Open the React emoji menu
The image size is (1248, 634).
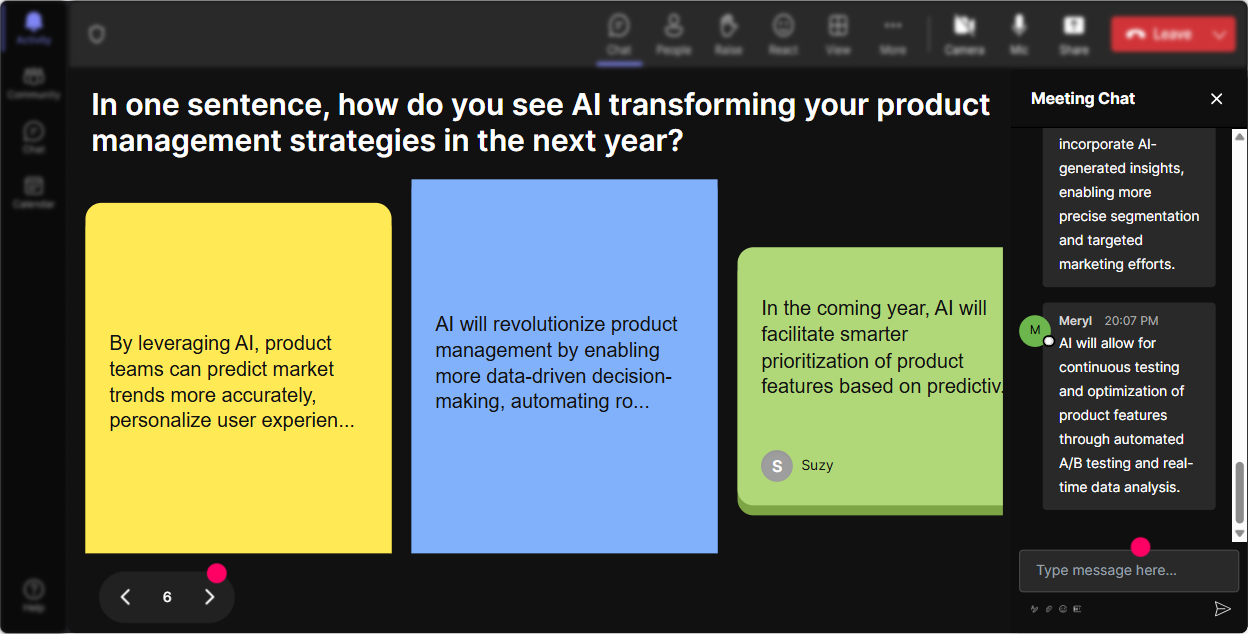click(x=783, y=34)
